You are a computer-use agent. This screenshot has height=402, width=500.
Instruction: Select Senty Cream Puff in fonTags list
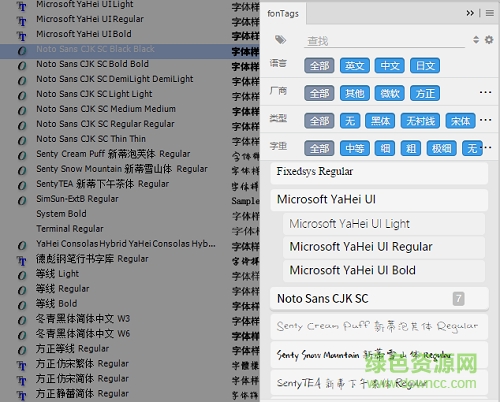(379, 326)
